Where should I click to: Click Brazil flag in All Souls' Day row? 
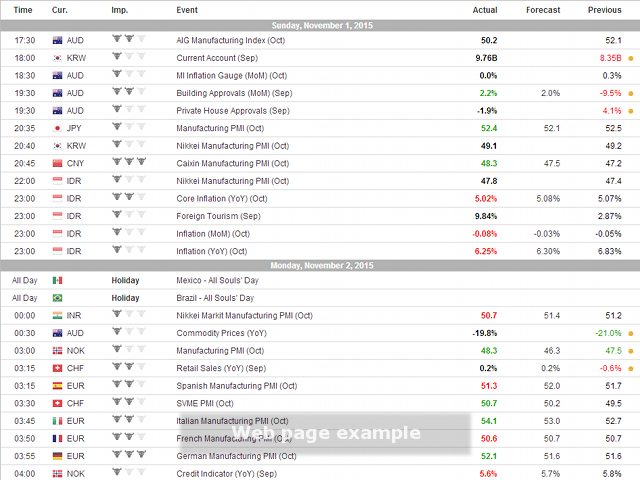[58, 298]
